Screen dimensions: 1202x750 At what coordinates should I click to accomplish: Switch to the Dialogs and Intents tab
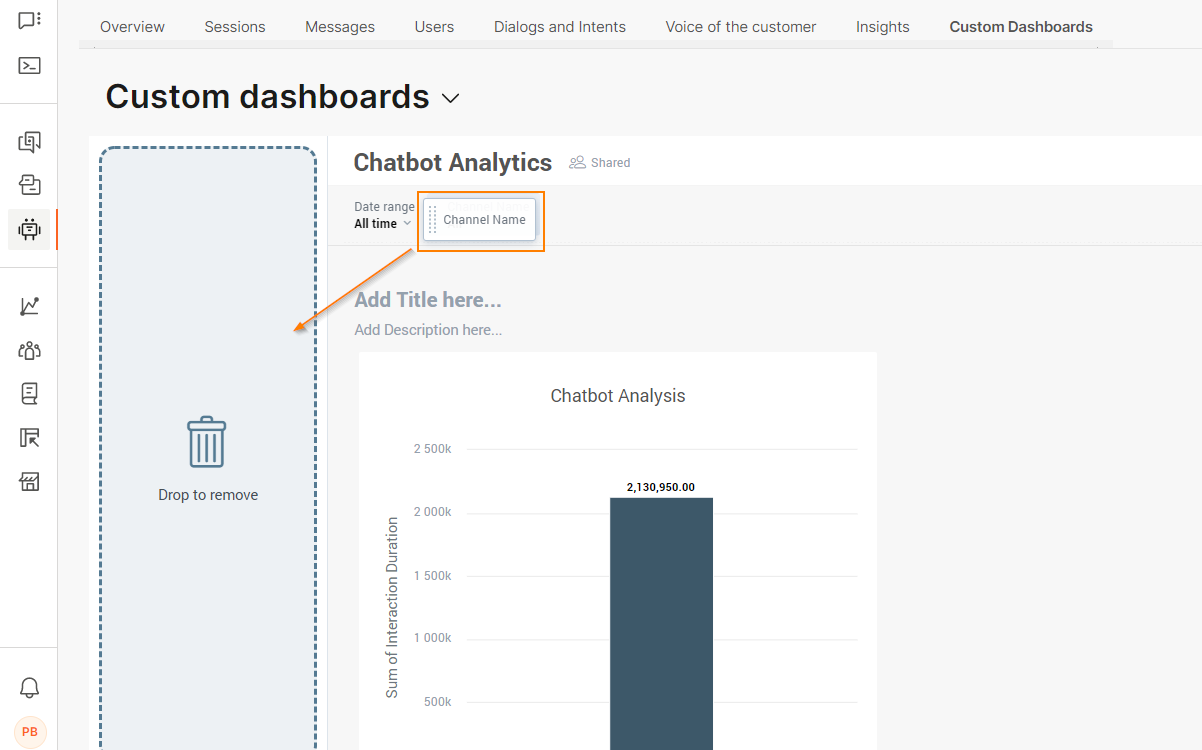559,27
